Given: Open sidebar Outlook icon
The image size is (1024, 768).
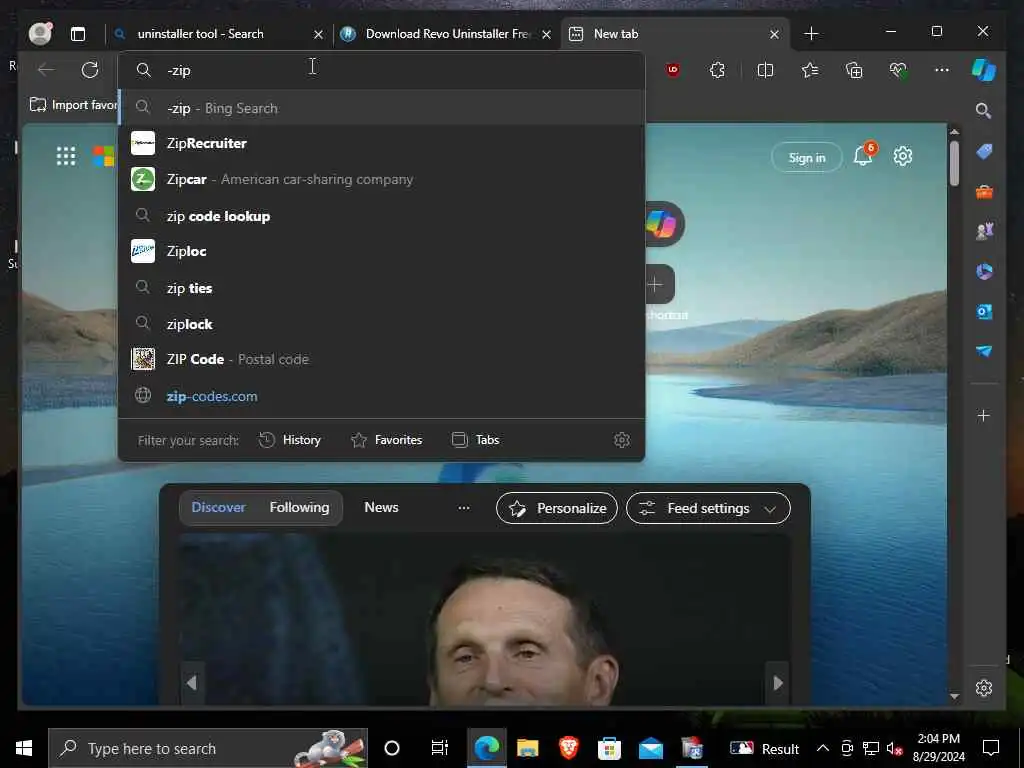Looking at the screenshot, I should point(984,312).
